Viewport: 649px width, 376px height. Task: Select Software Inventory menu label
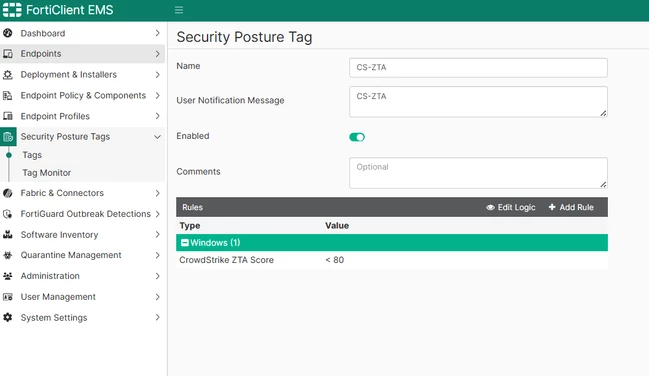59,235
